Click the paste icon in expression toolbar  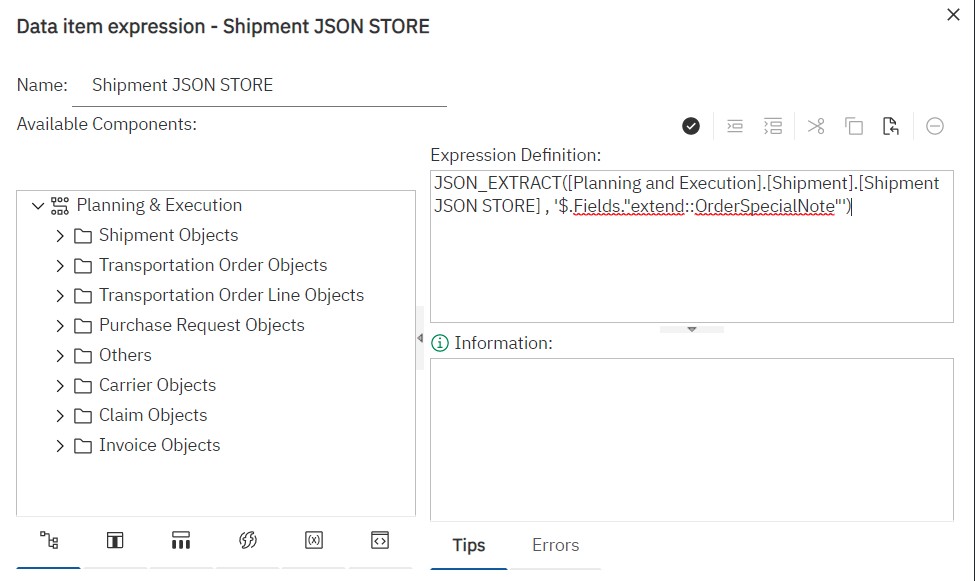pyautogui.click(x=890, y=126)
